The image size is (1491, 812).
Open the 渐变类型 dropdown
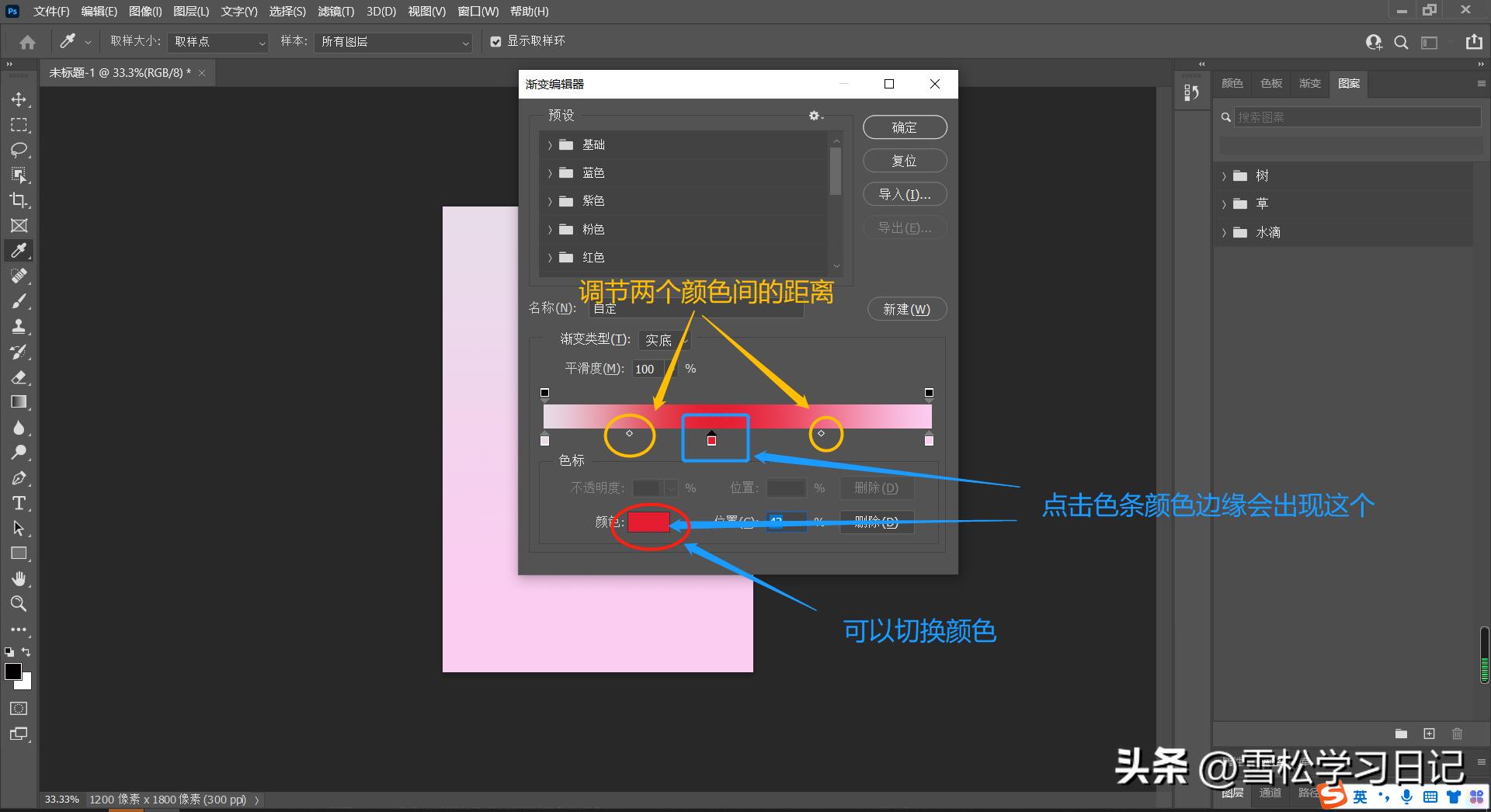664,340
